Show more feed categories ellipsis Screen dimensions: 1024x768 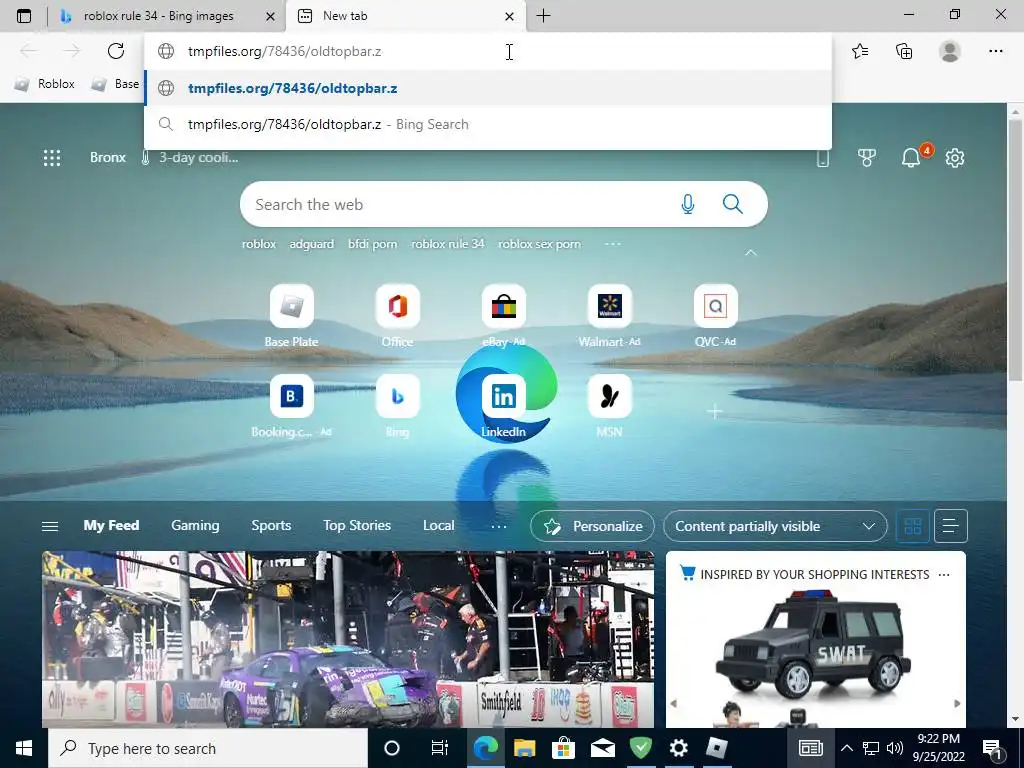point(498,526)
